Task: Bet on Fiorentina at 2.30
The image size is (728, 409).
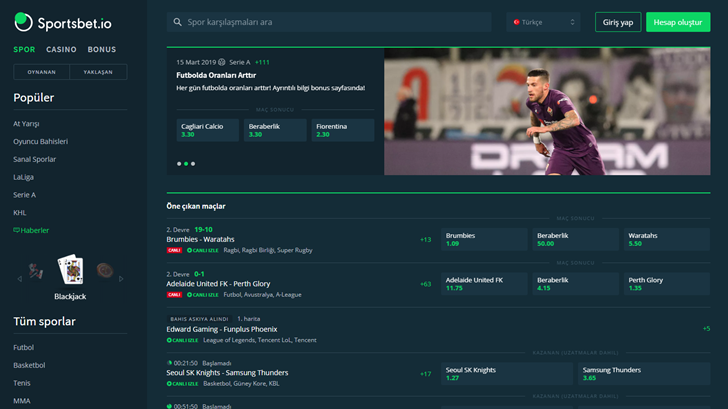Action: [x=343, y=130]
